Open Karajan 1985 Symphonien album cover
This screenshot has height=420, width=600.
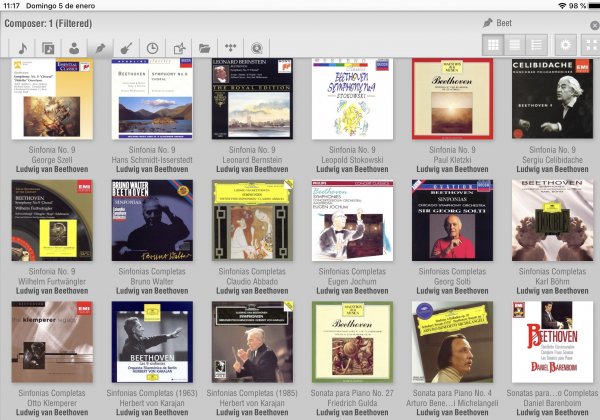click(252, 342)
